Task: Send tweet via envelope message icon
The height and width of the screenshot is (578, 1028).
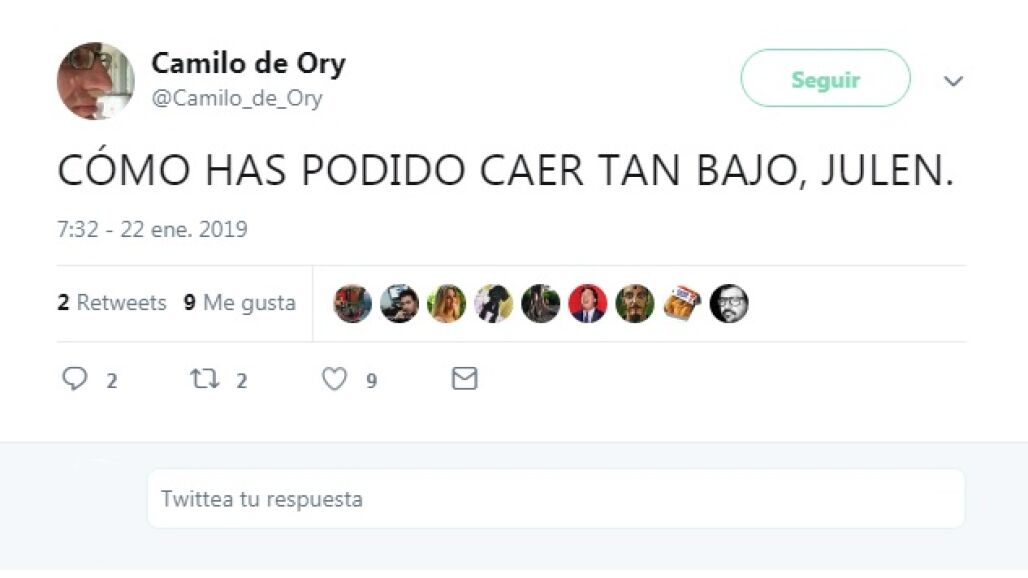Action: click(x=464, y=379)
